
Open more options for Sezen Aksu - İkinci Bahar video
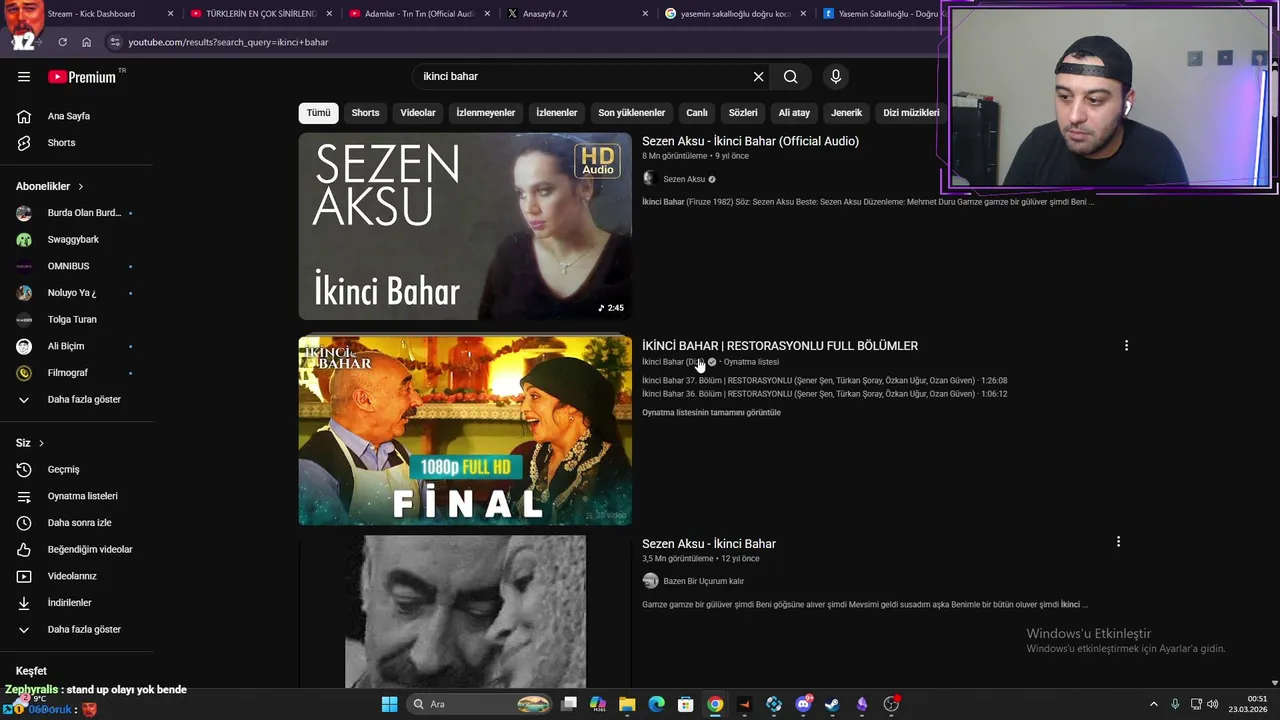click(1118, 542)
